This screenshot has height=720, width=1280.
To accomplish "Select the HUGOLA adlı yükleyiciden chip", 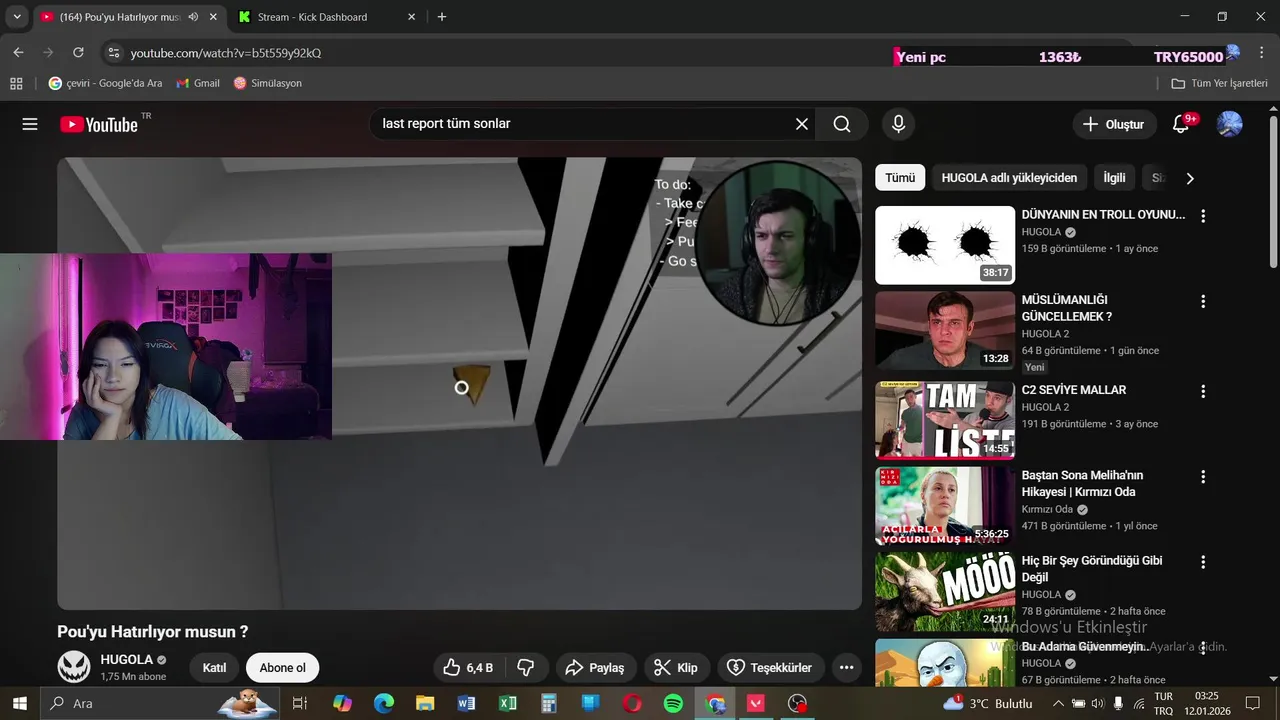I will pyautogui.click(x=1009, y=178).
